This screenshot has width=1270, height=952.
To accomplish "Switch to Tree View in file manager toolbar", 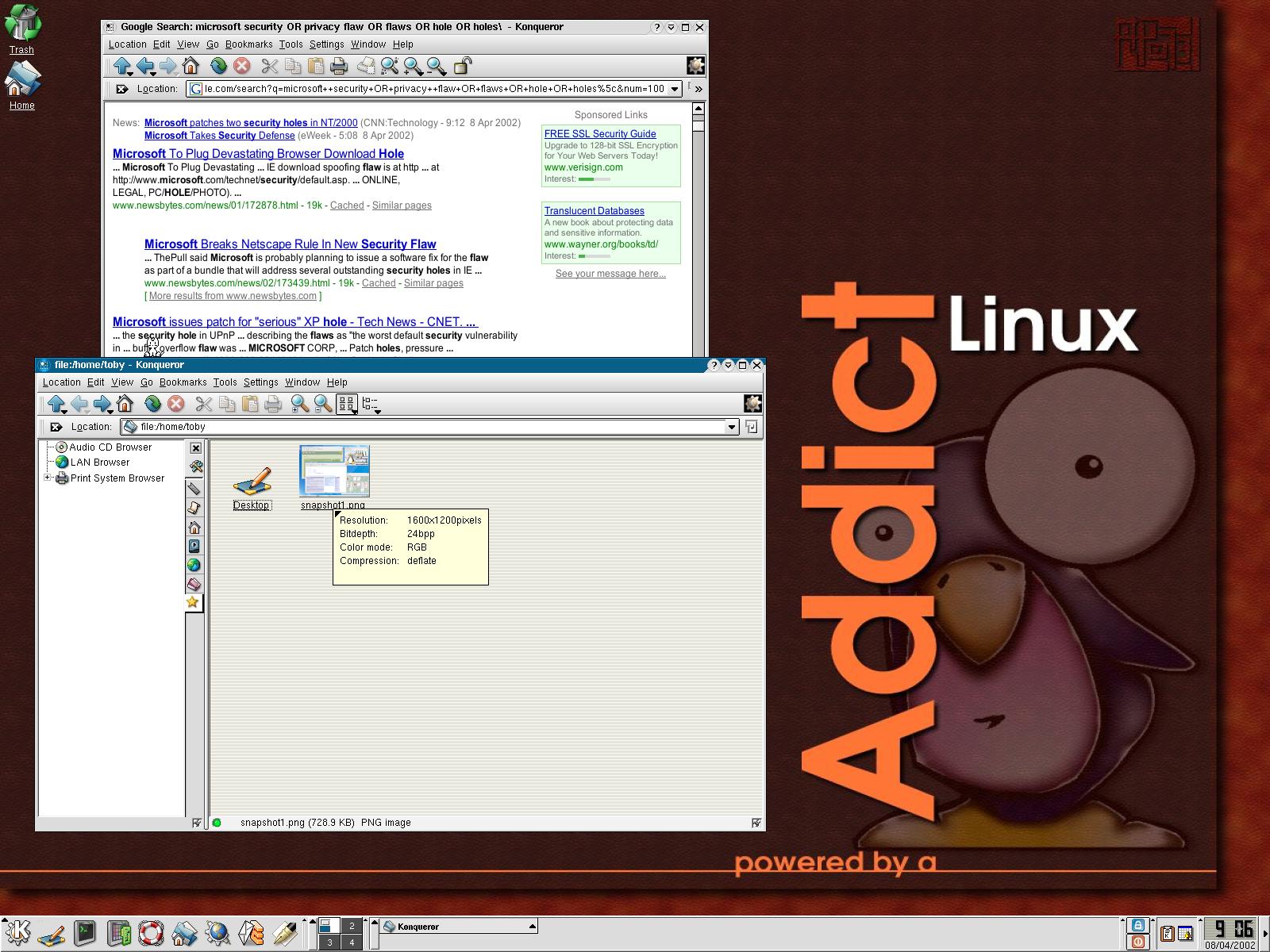I will click(x=371, y=405).
